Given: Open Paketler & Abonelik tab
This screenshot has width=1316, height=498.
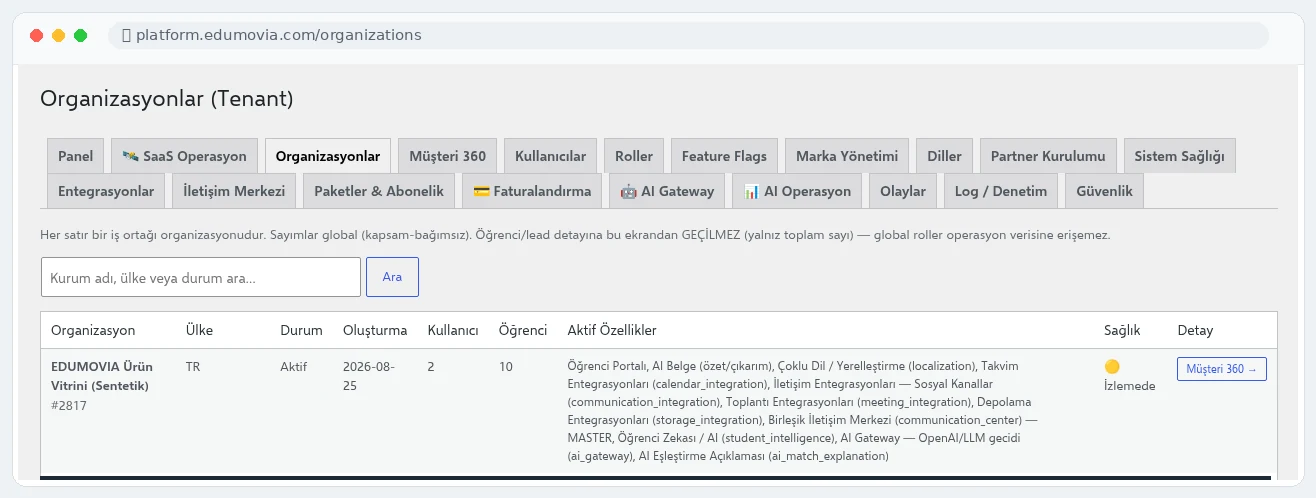Looking at the screenshot, I should pyautogui.click(x=379, y=191).
